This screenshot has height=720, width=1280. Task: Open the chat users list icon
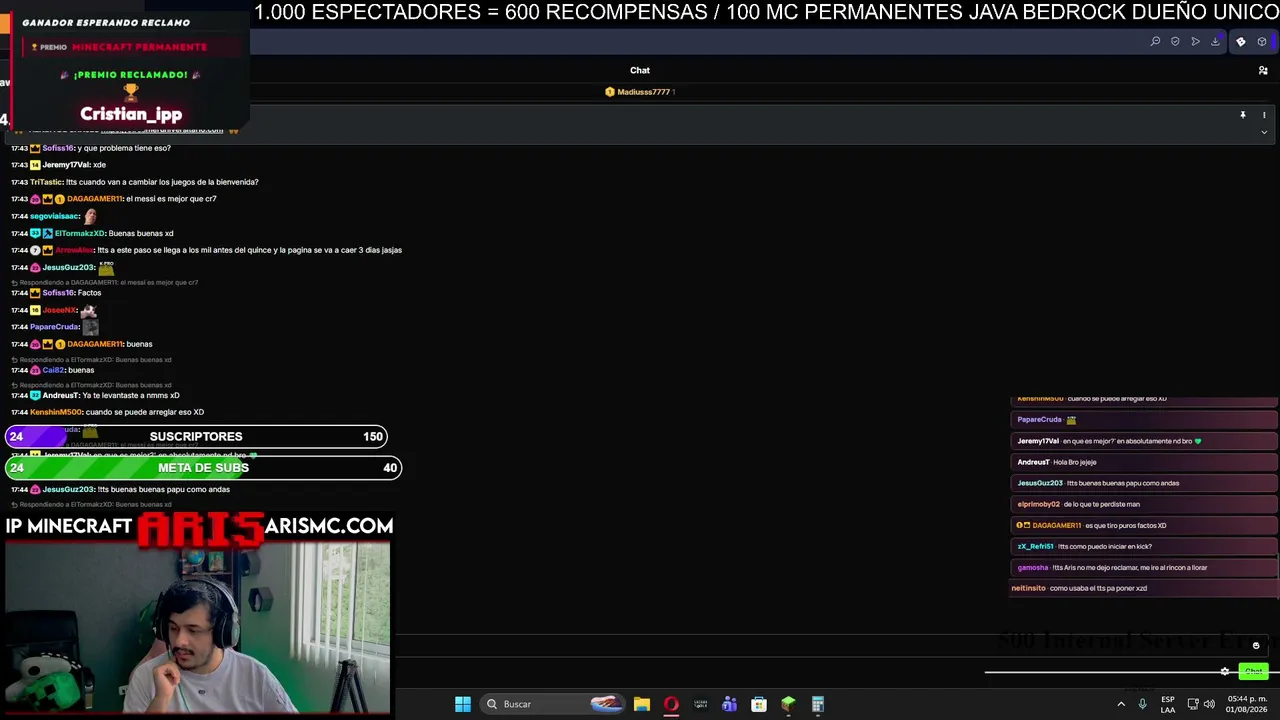[x=1263, y=70]
